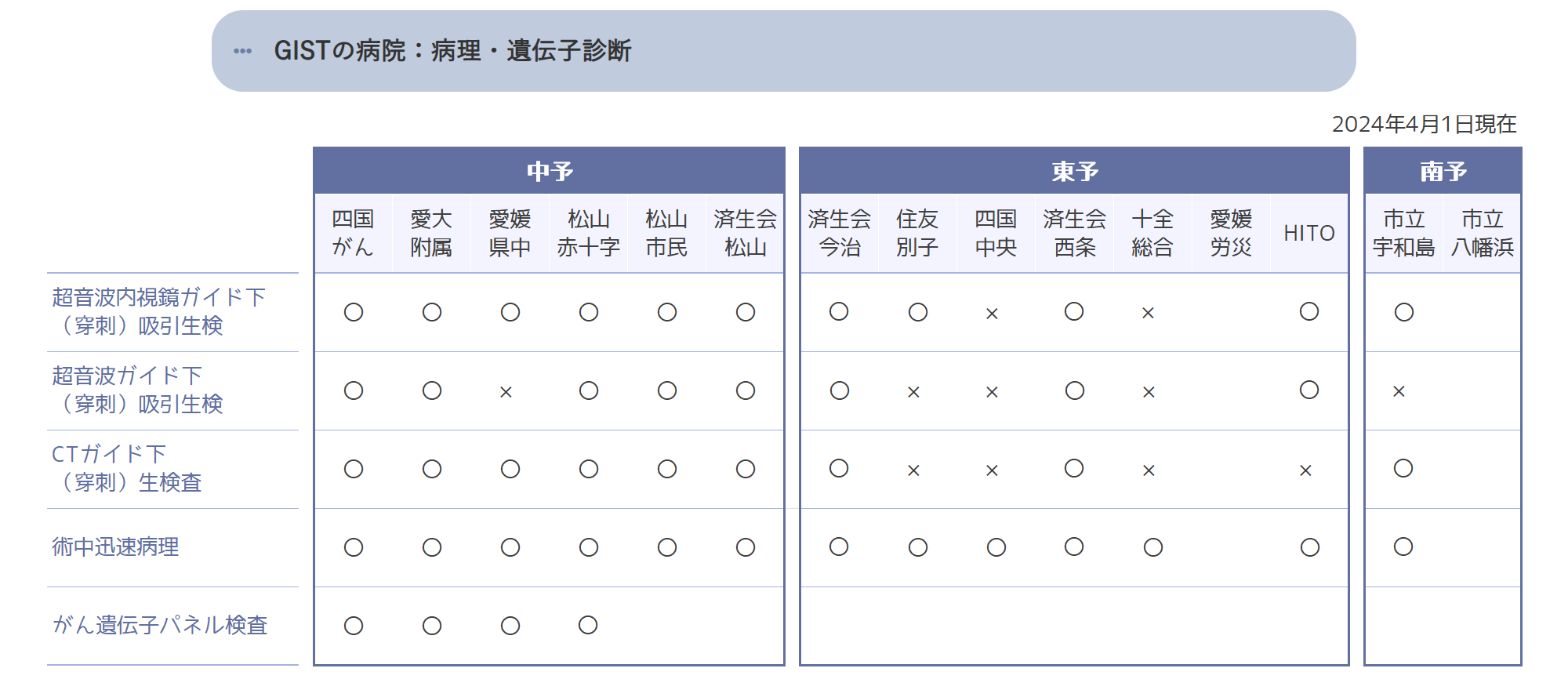This screenshot has width=1568, height=690.
Task: Click the × mark for 住友別子 in CTガイド下 row
Action: pyautogui.click(x=913, y=470)
